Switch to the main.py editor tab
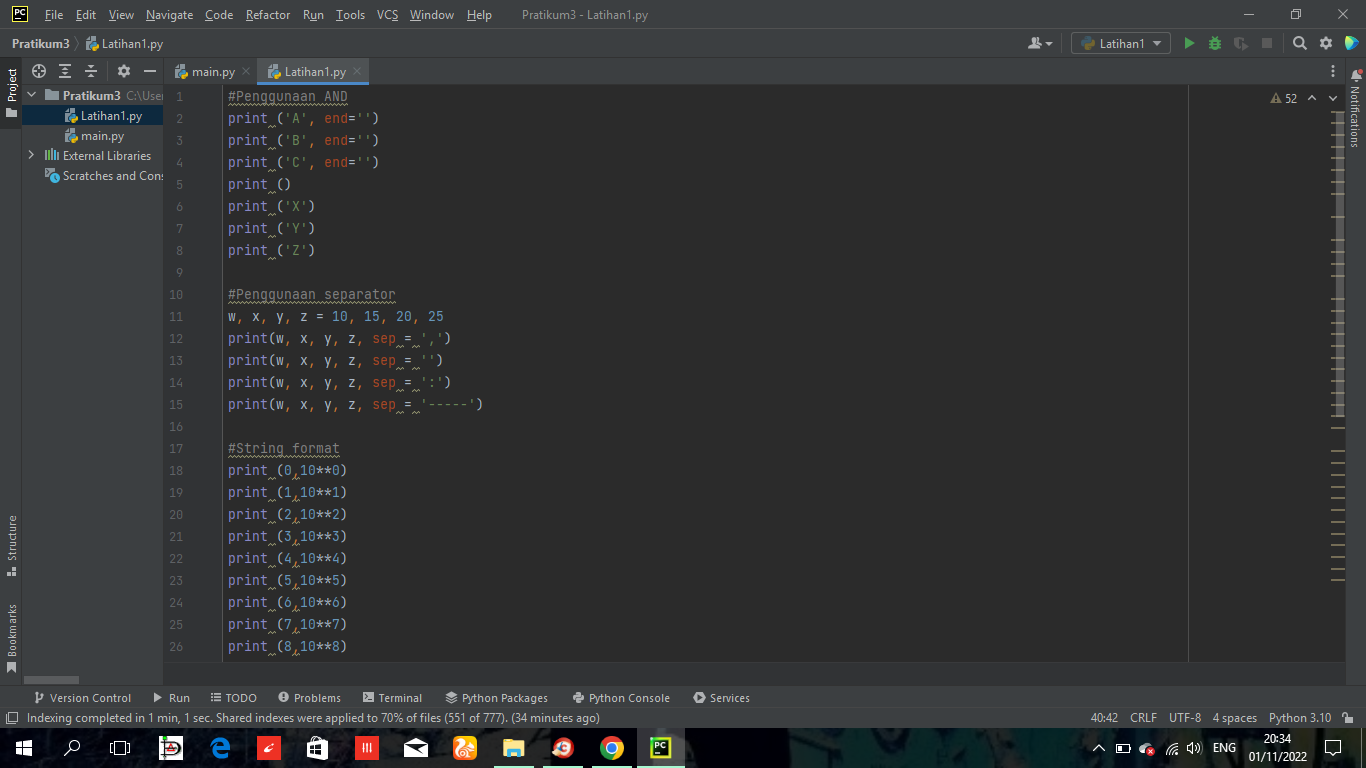 (213, 71)
